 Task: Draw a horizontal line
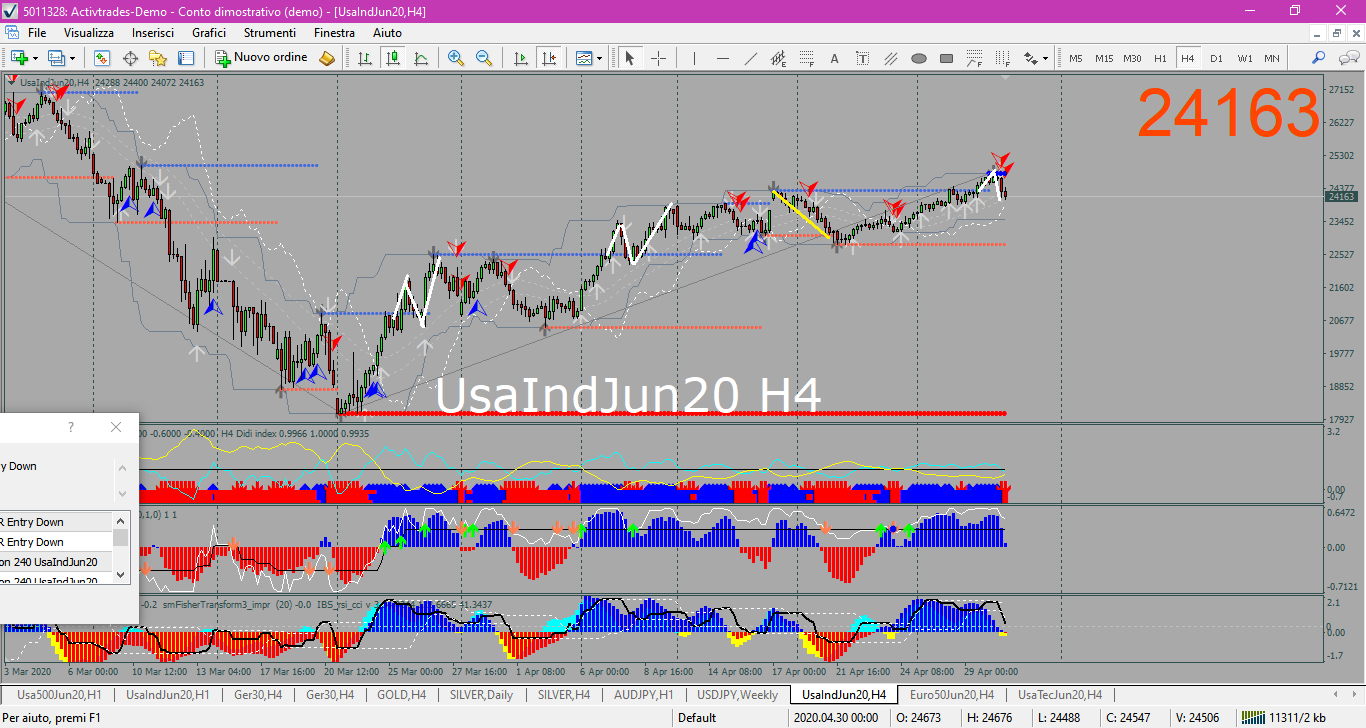[722, 58]
